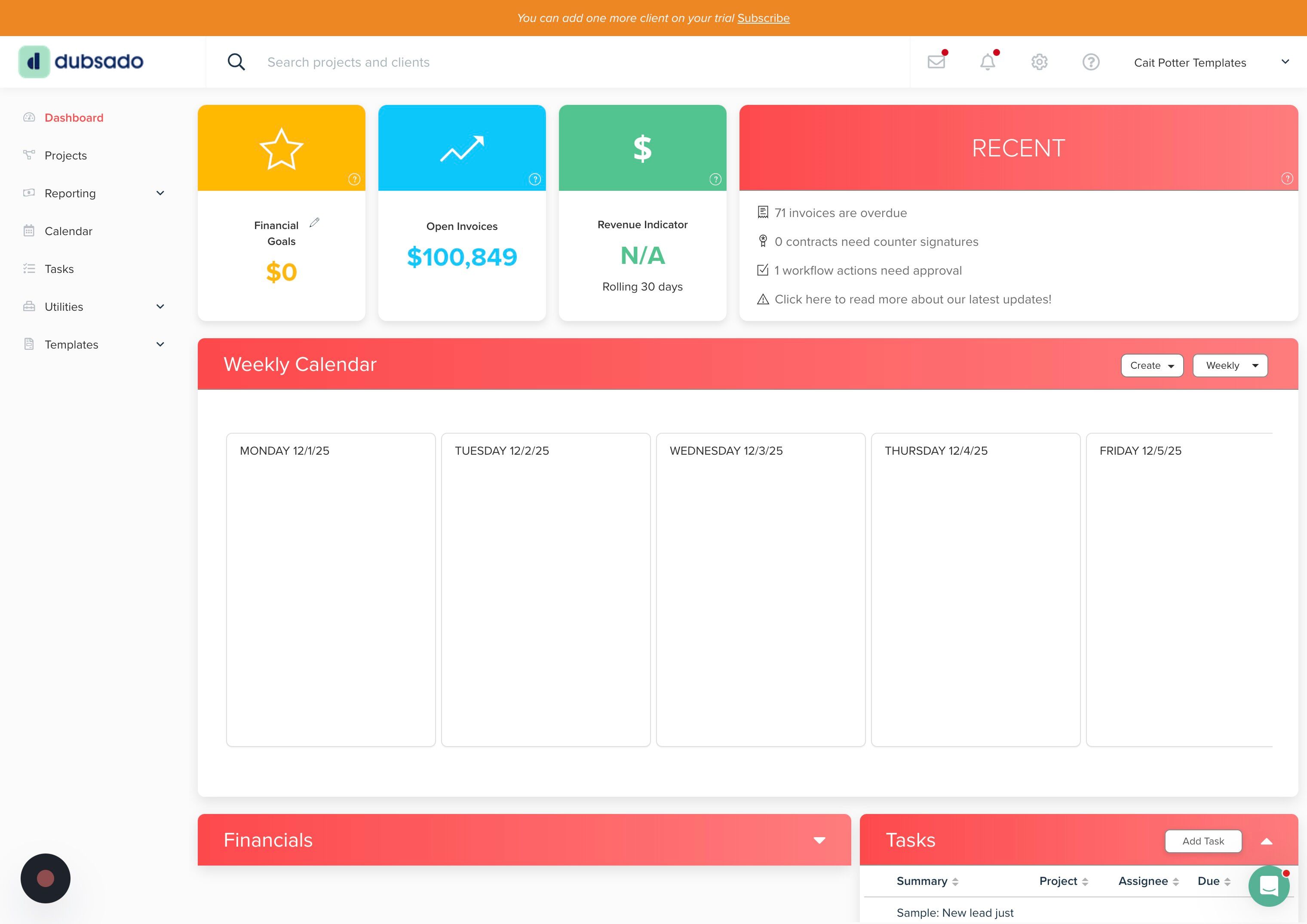
Task: Click the Subscribe link in banner
Action: pyautogui.click(x=764, y=18)
